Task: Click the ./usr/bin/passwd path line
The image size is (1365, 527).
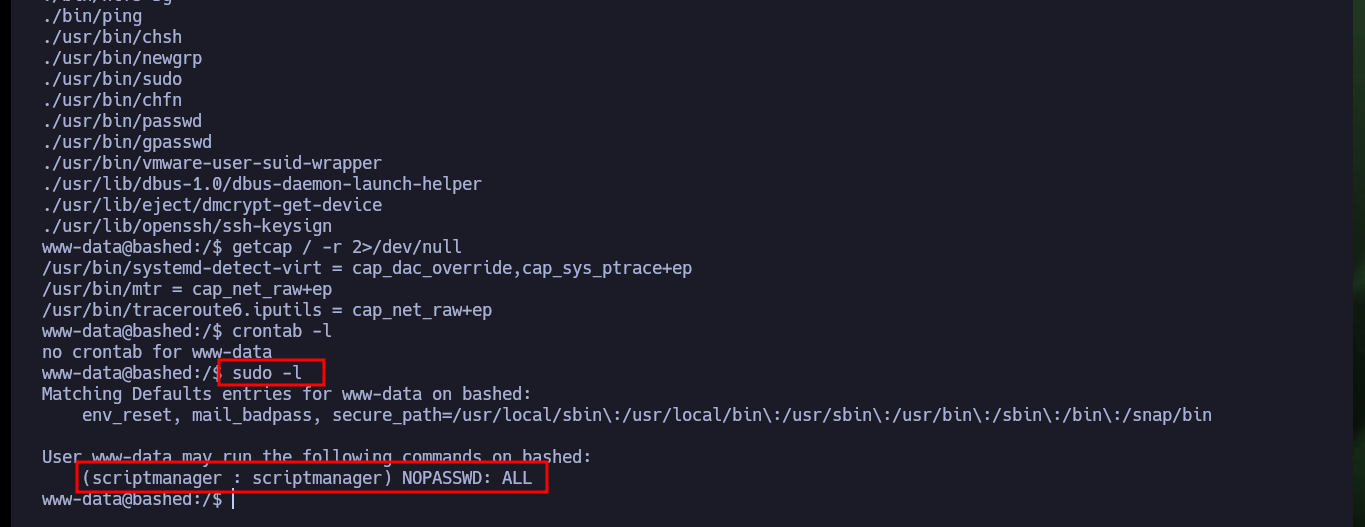Action: click(x=122, y=121)
